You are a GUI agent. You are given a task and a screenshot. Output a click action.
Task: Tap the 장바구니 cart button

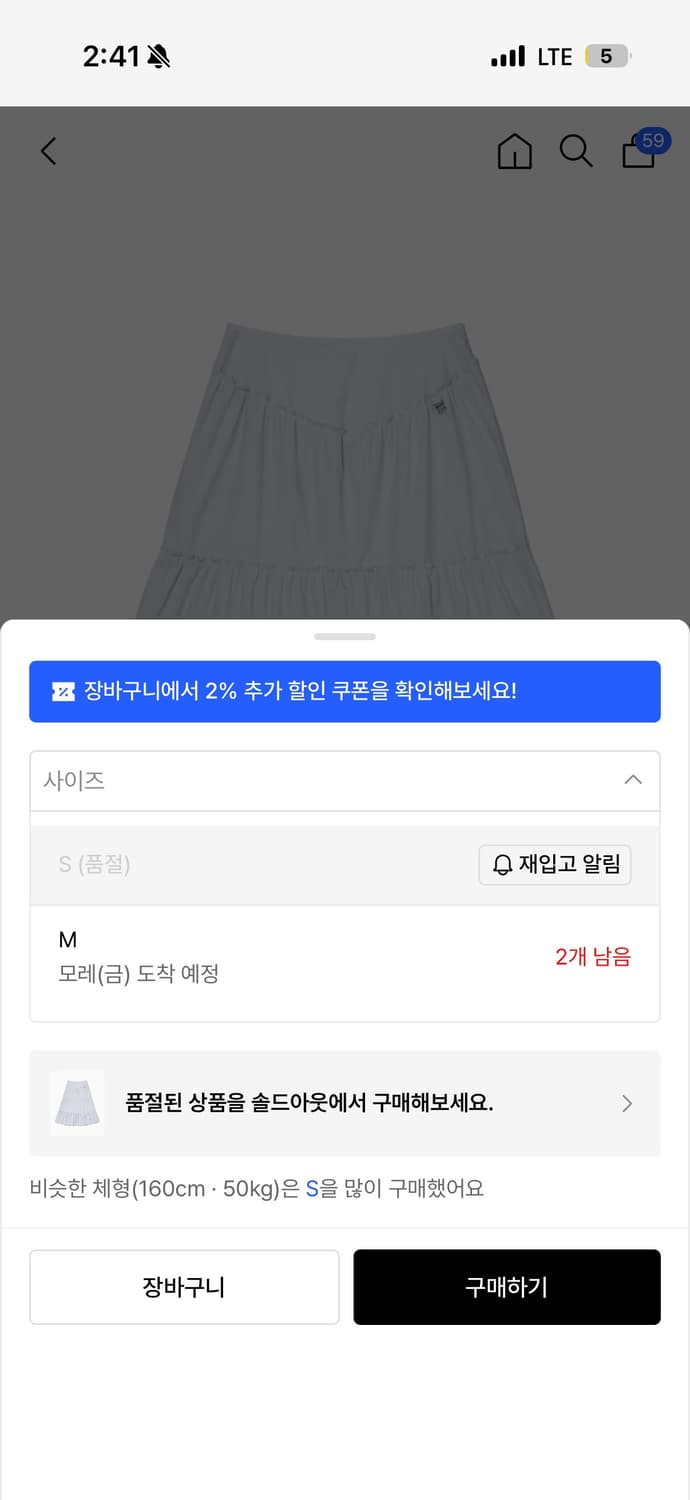(x=184, y=1287)
